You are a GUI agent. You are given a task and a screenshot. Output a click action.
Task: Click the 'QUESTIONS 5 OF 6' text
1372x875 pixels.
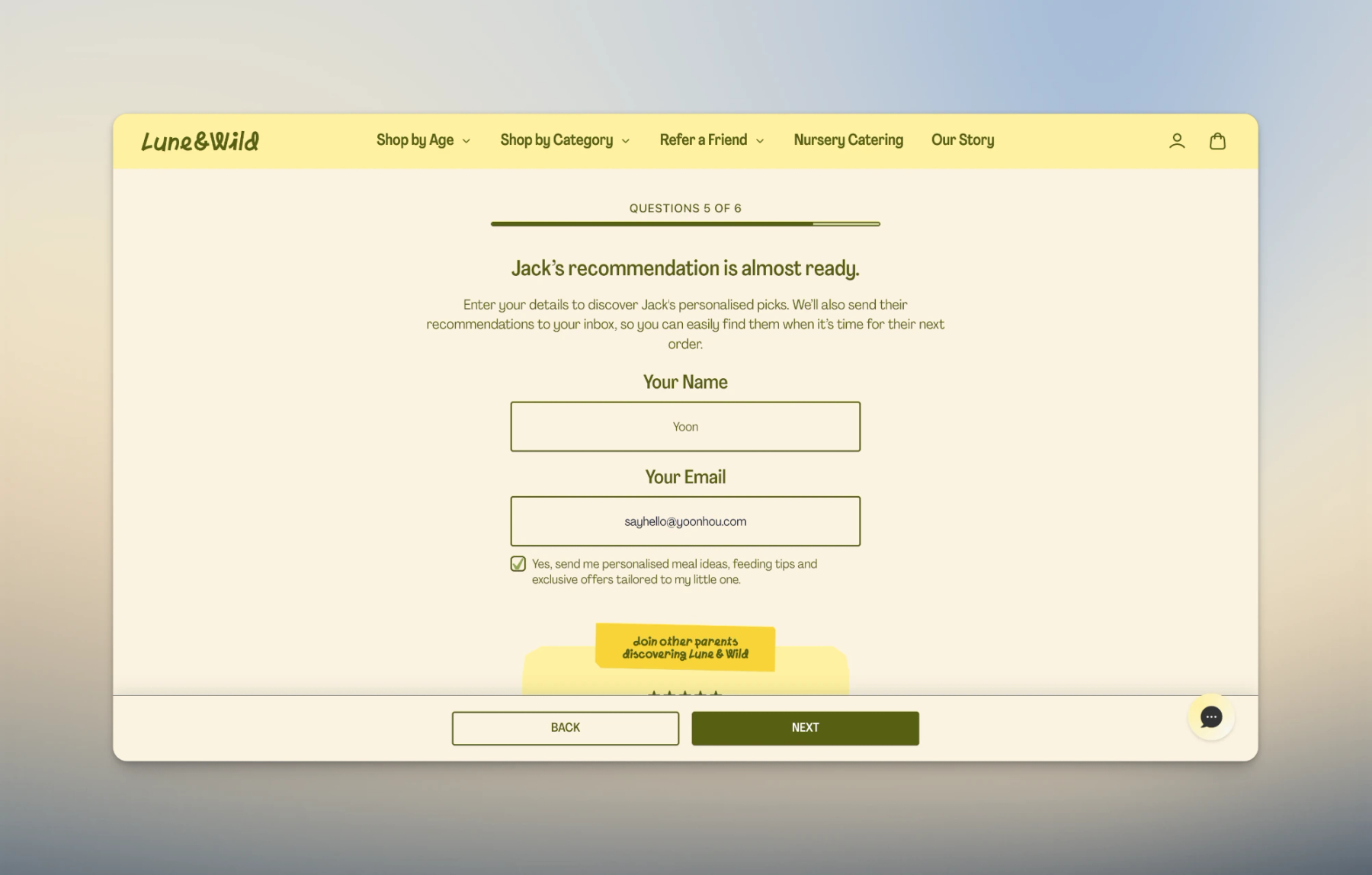click(x=685, y=208)
